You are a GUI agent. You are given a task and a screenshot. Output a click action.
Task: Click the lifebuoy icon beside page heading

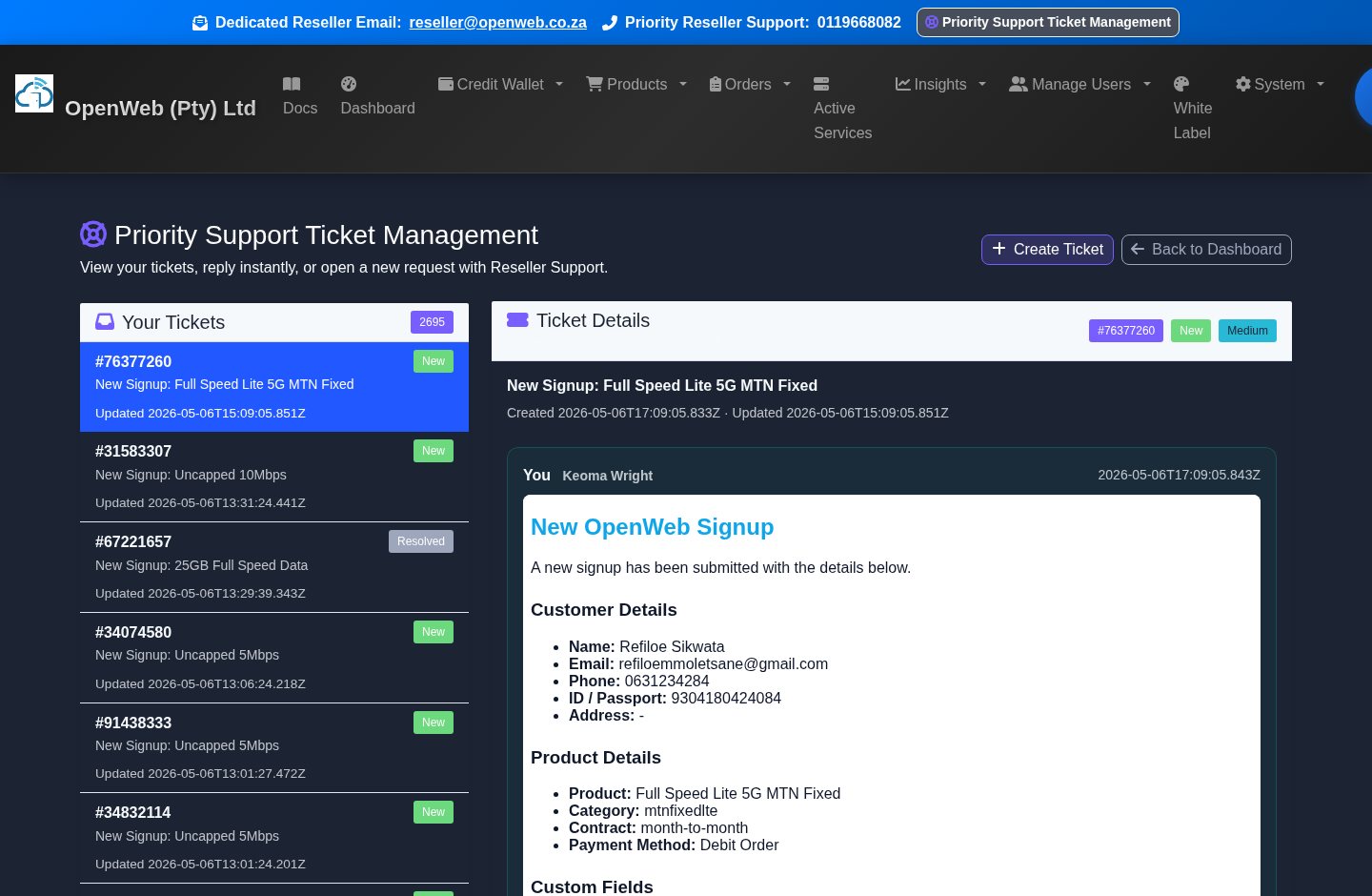tap(93, 234)
